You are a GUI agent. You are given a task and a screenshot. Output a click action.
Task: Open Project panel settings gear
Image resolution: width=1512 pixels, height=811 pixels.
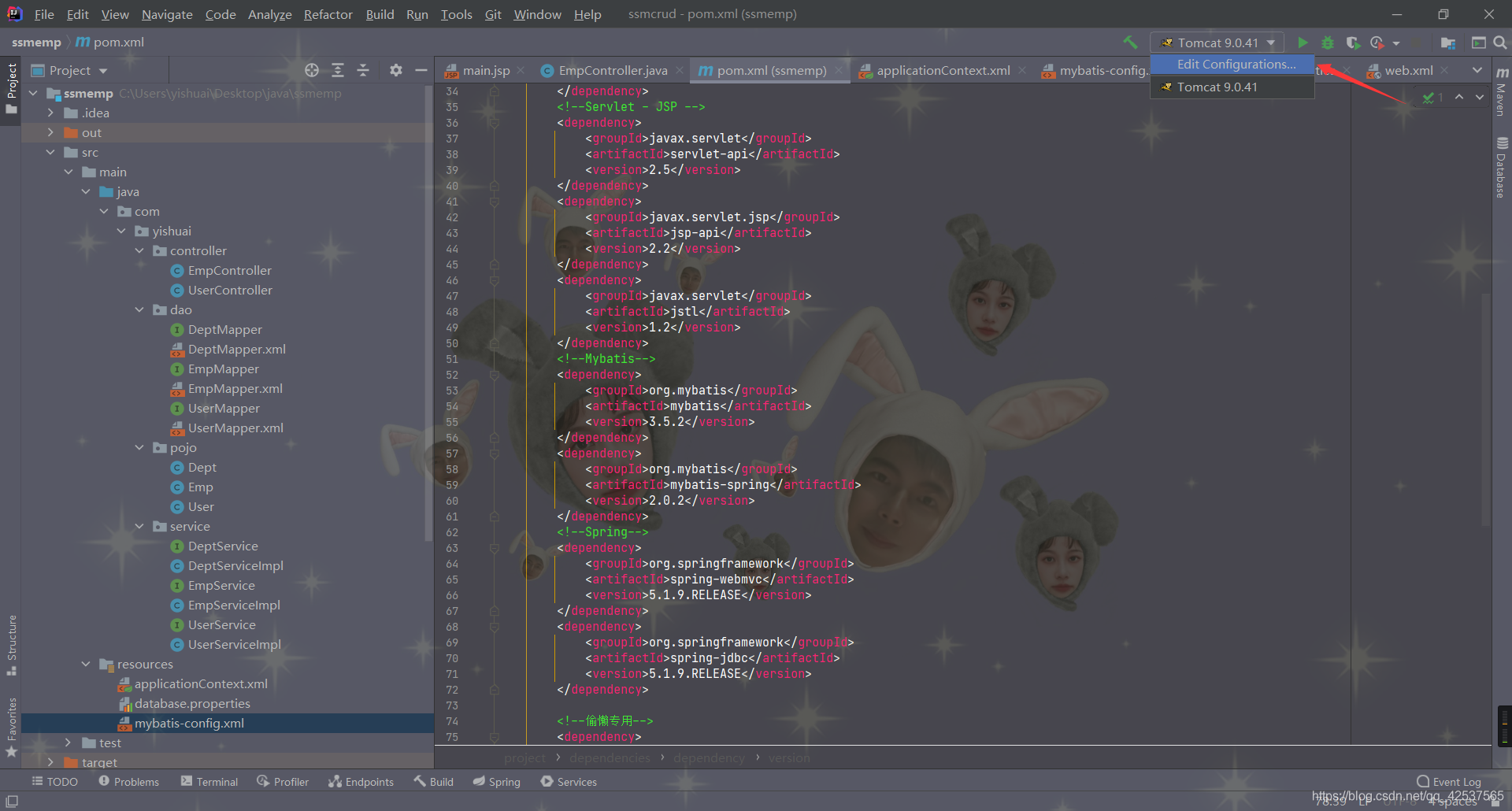click(x=396, y=70)
